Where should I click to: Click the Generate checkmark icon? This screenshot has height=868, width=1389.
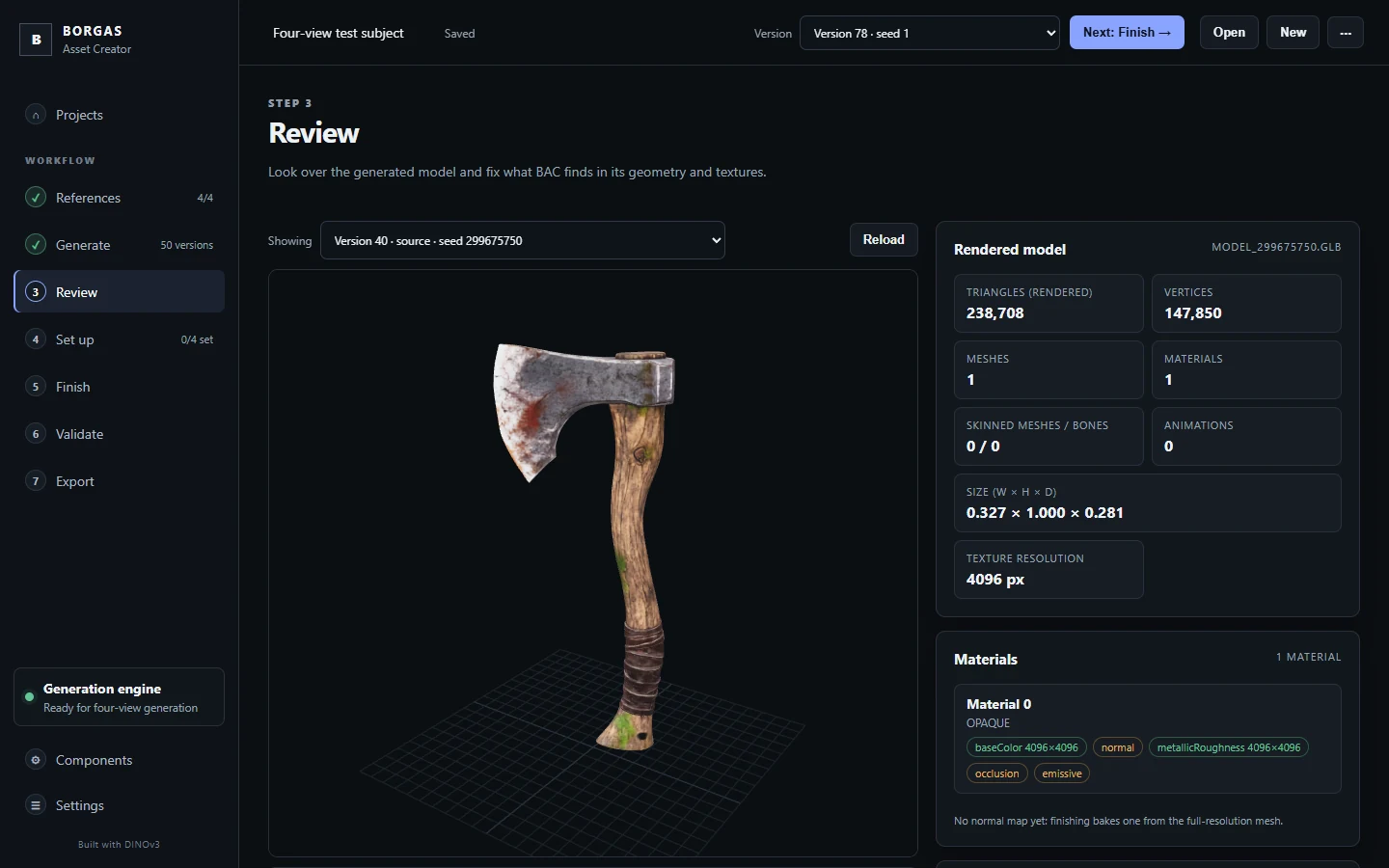coord(36,245)
